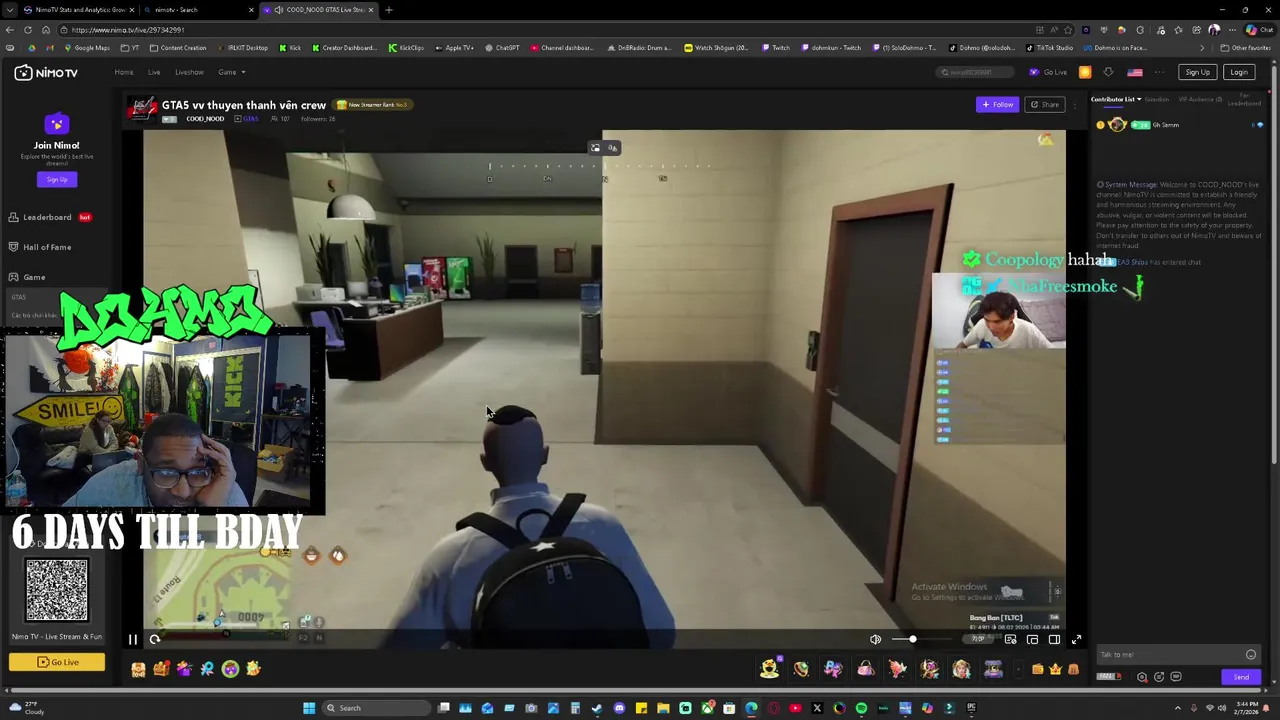
Task: Switch to Fan Leaderboard tab
Action: 1244,99
